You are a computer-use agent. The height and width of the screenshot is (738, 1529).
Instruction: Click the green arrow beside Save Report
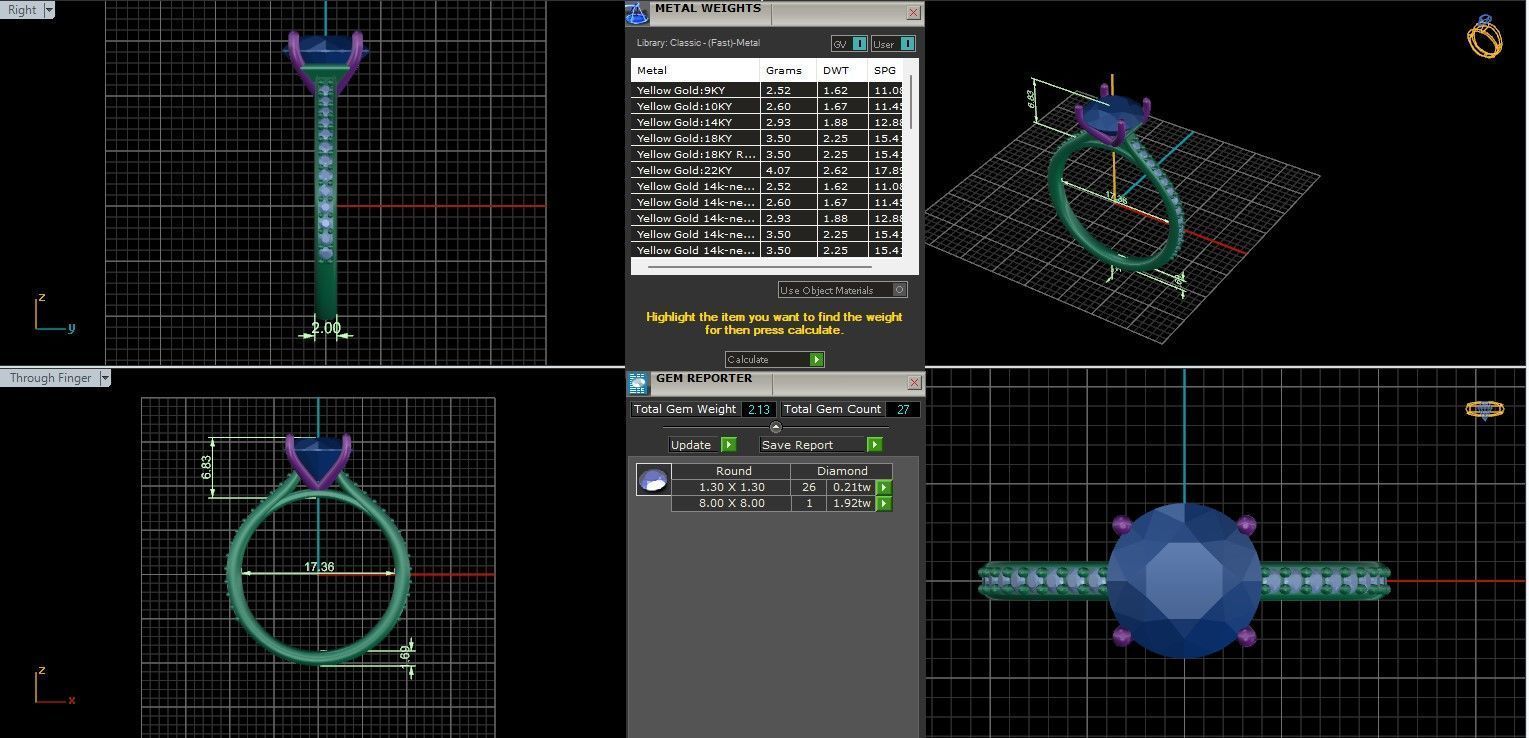pos(875,445)
